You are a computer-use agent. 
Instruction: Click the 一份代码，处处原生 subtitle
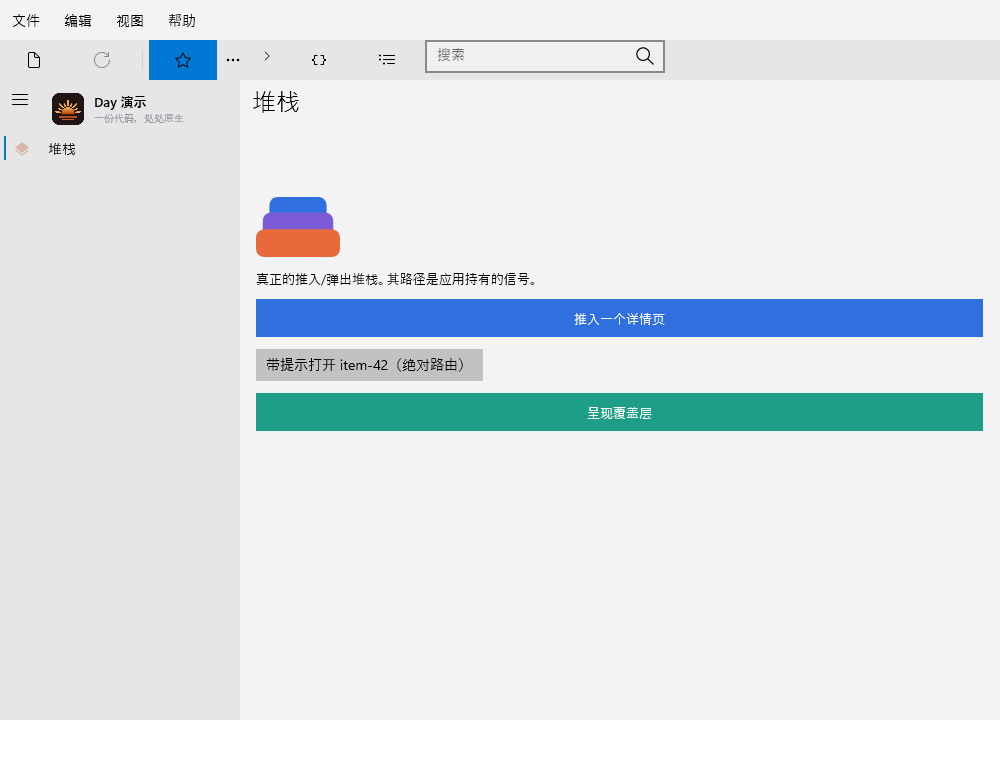pyautogui.click(x=138, y=119)
